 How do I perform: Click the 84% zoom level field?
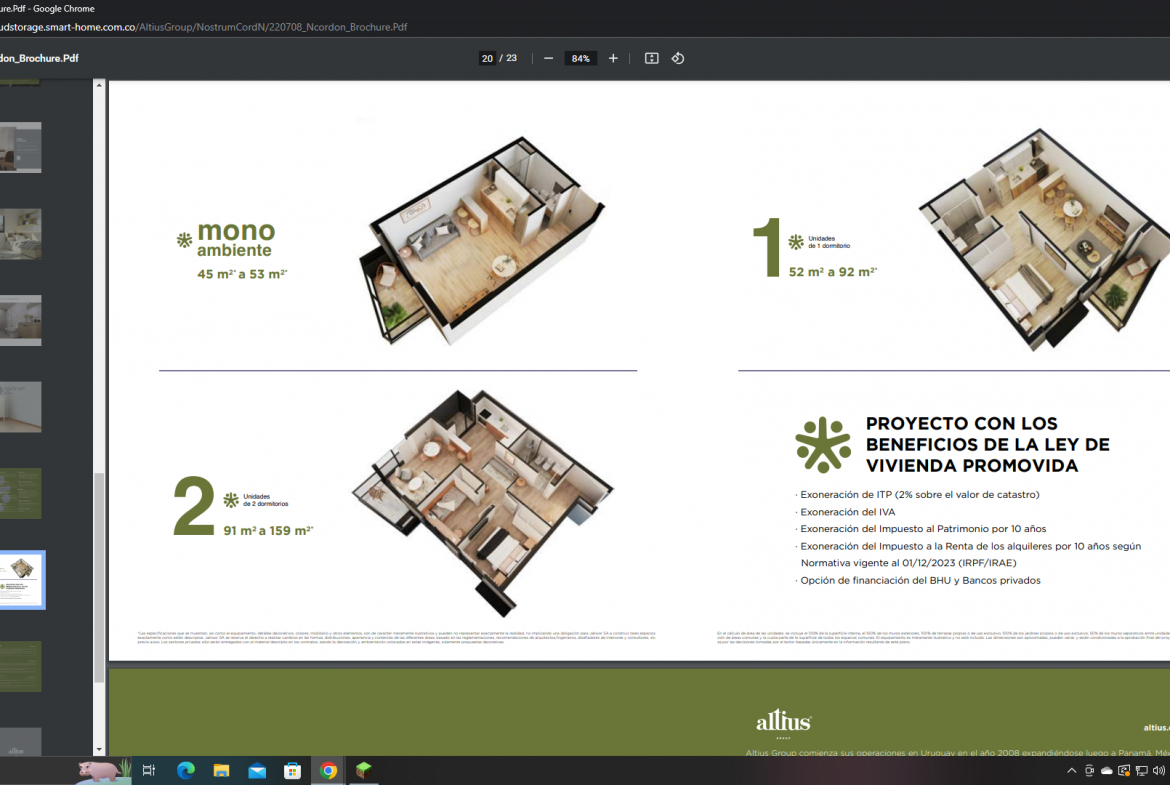pos(580,58)
